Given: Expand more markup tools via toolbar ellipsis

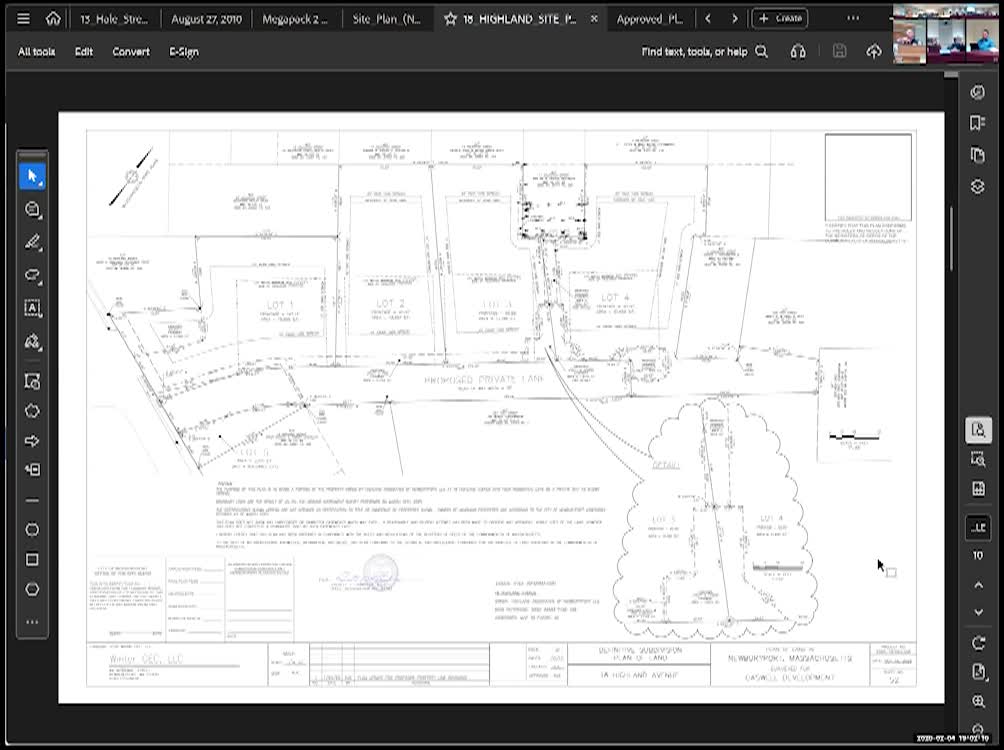Looking at the screenshot, I should [32, 622].
